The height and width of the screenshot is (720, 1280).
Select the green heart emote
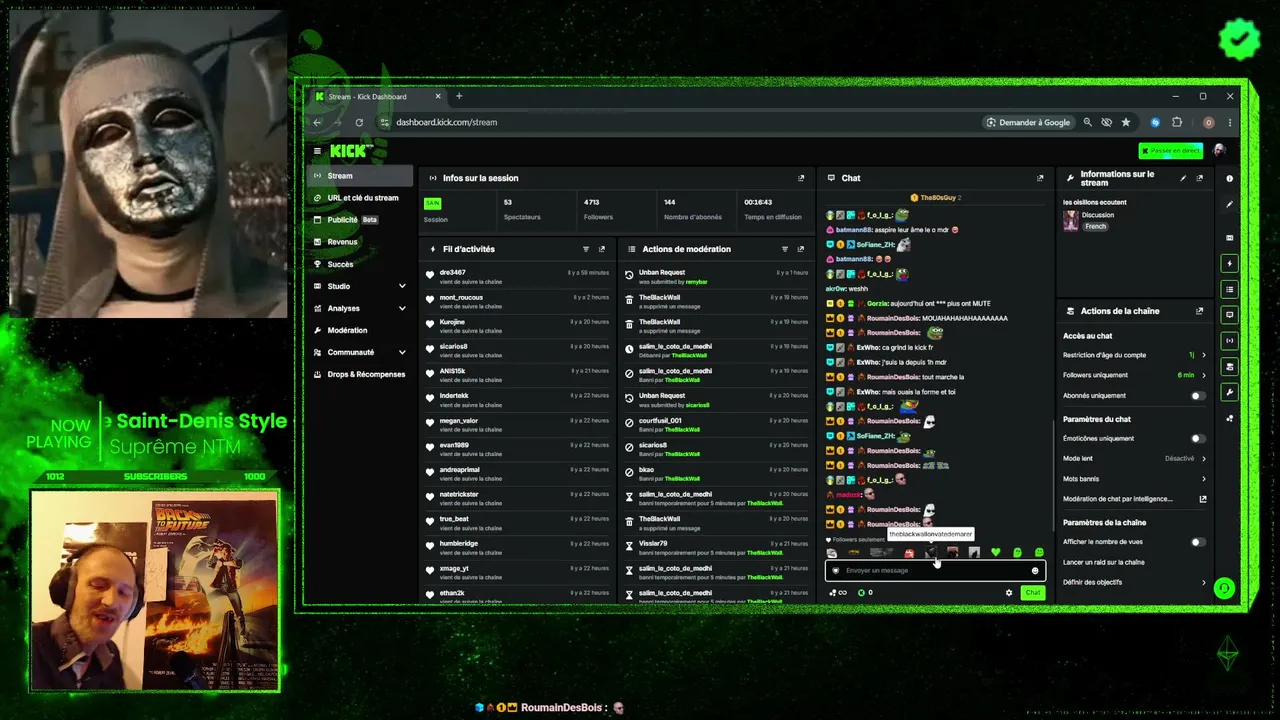[x=995, y=552]
